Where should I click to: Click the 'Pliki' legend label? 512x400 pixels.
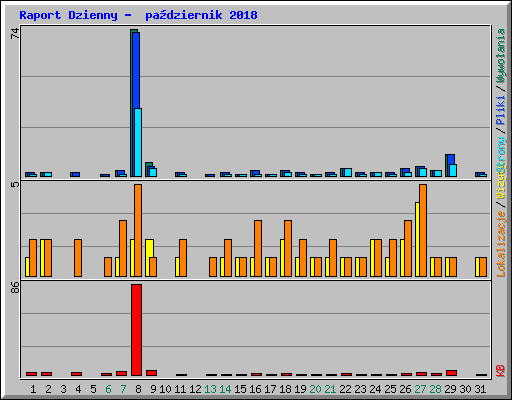tap(500, 110)
